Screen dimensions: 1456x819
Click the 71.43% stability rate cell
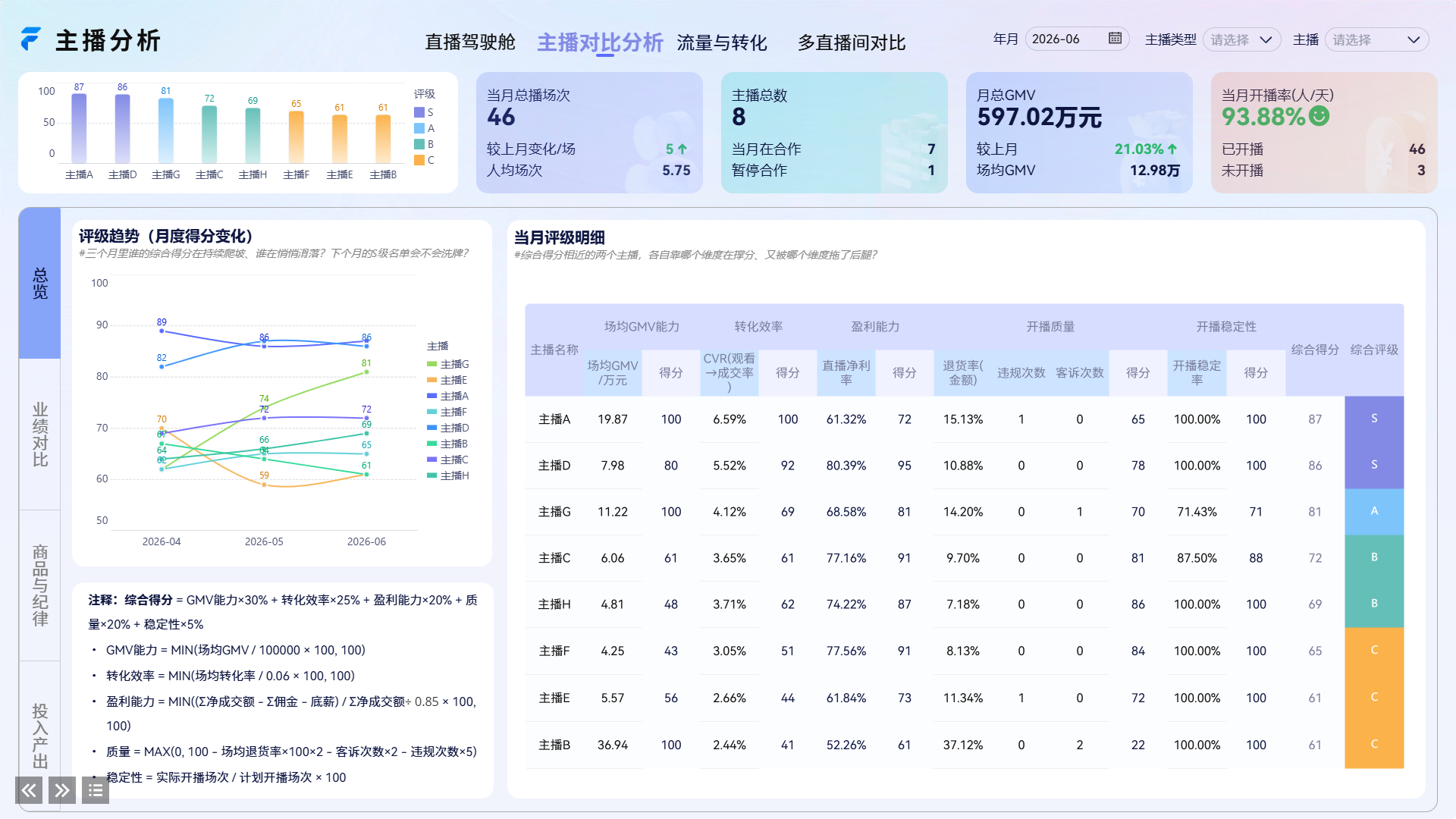coord(1197,511)
